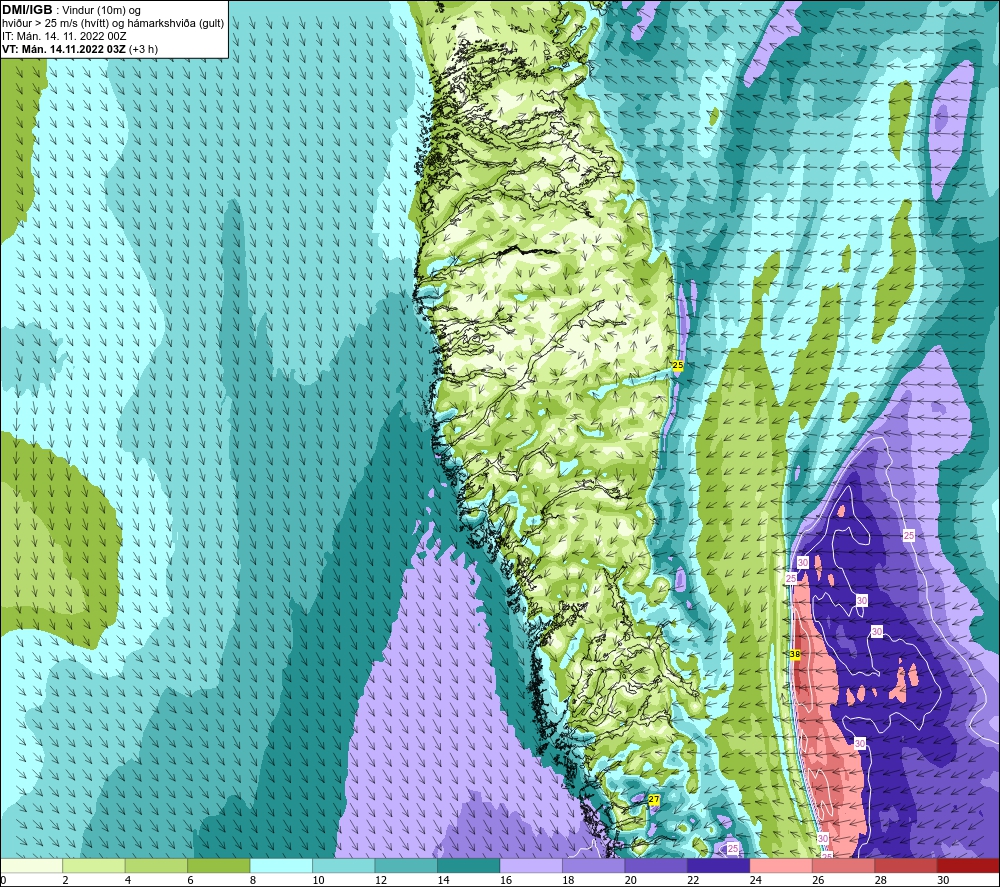The width and height of the screenshot is (1000, 887).
Task: Click the '30' tick label on the color scale
Action: pos(943,880)
